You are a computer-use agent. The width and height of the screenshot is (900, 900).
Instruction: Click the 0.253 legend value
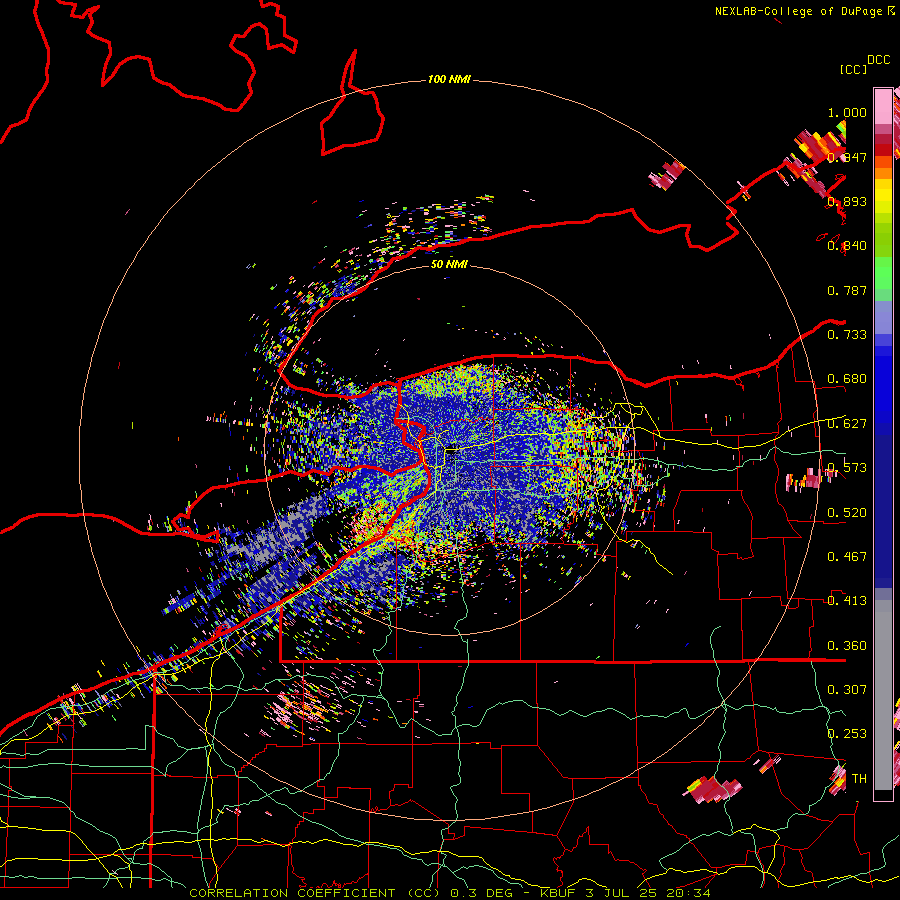pos(847,734)
